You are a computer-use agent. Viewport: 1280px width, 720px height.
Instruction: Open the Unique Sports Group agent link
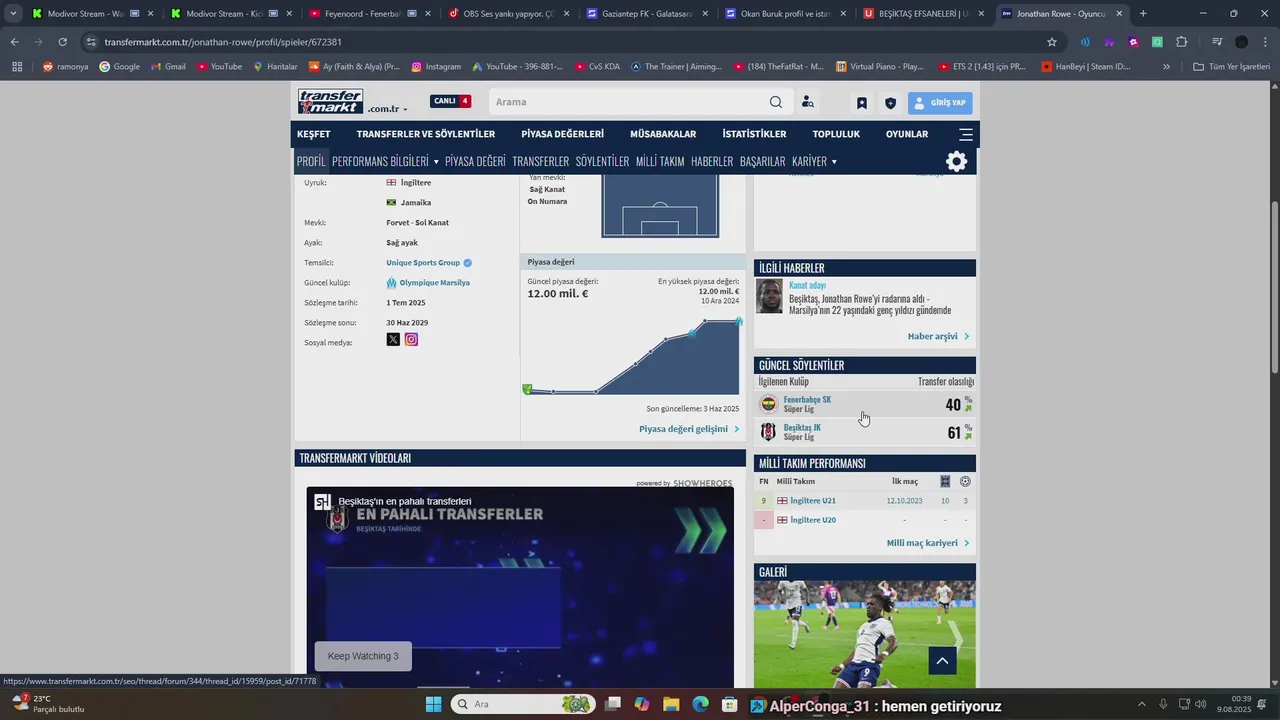423,263
